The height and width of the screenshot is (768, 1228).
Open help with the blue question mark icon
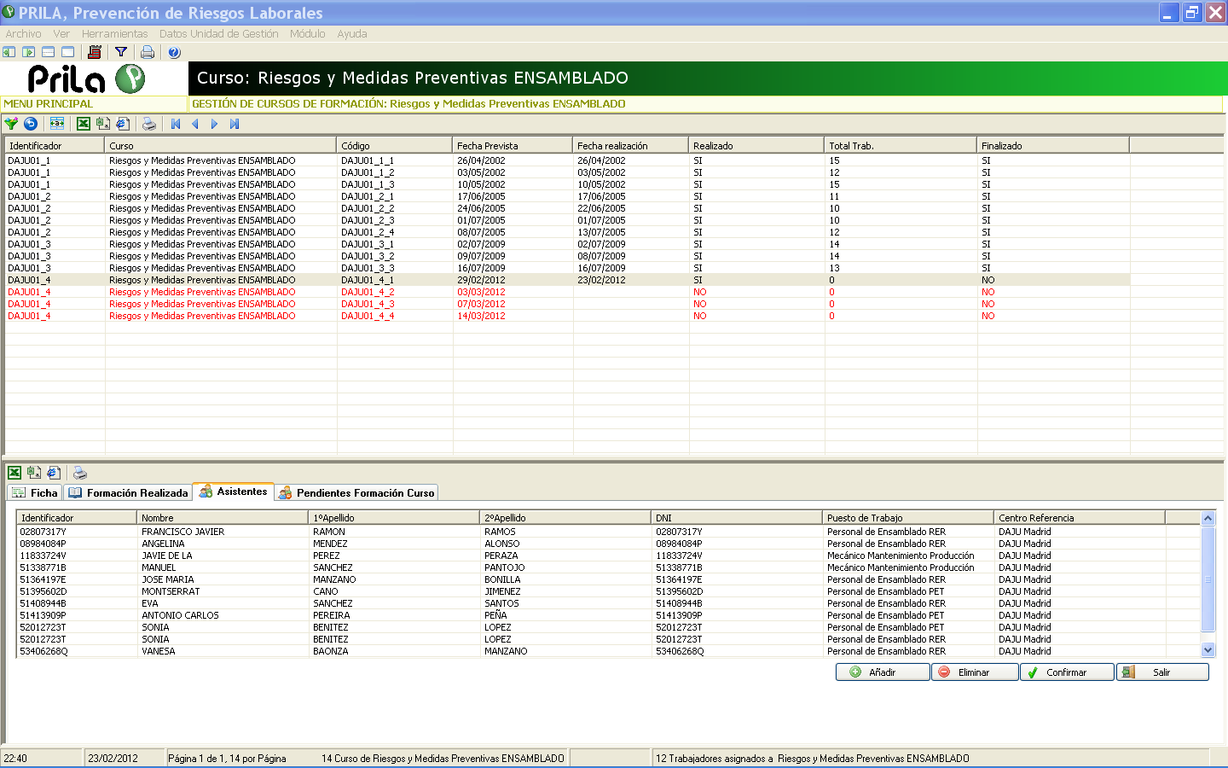pos(174,52)
